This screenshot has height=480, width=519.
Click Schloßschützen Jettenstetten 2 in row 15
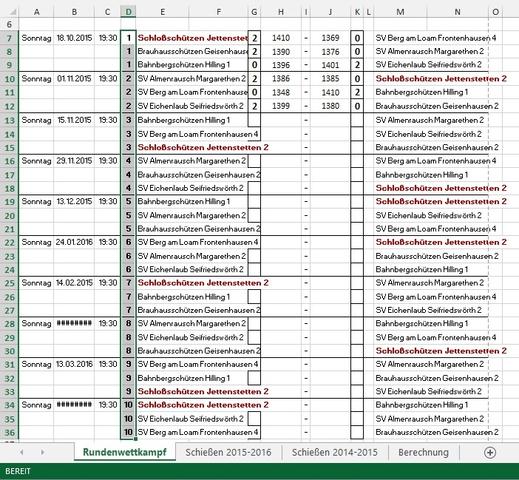point(203,147)
